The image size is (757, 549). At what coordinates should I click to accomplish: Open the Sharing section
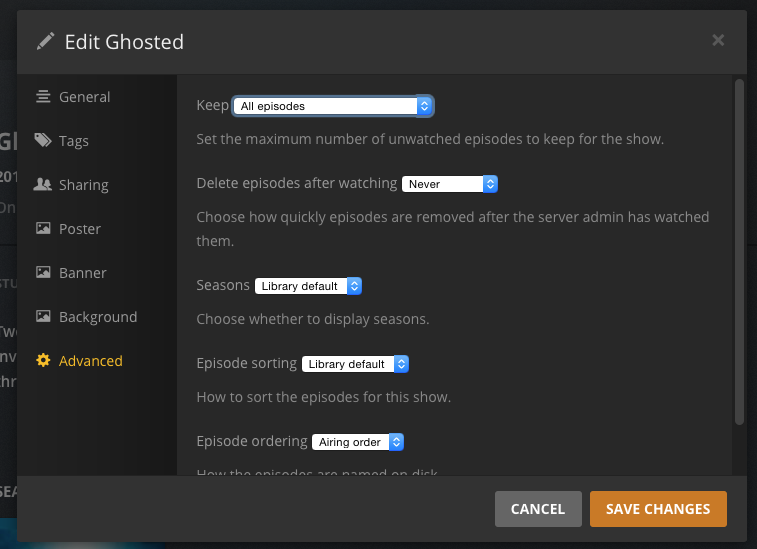84,185
